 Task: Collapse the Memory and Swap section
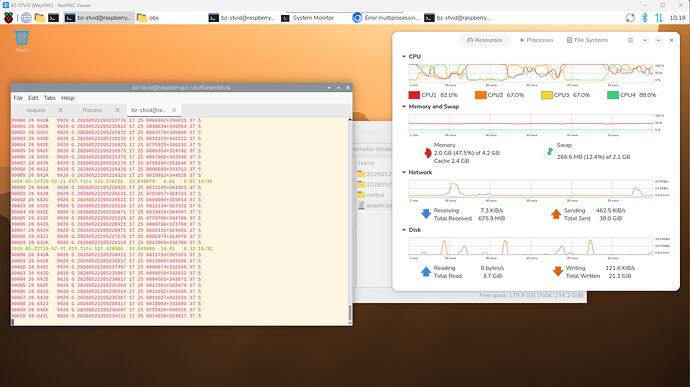(x=404, y=107)
